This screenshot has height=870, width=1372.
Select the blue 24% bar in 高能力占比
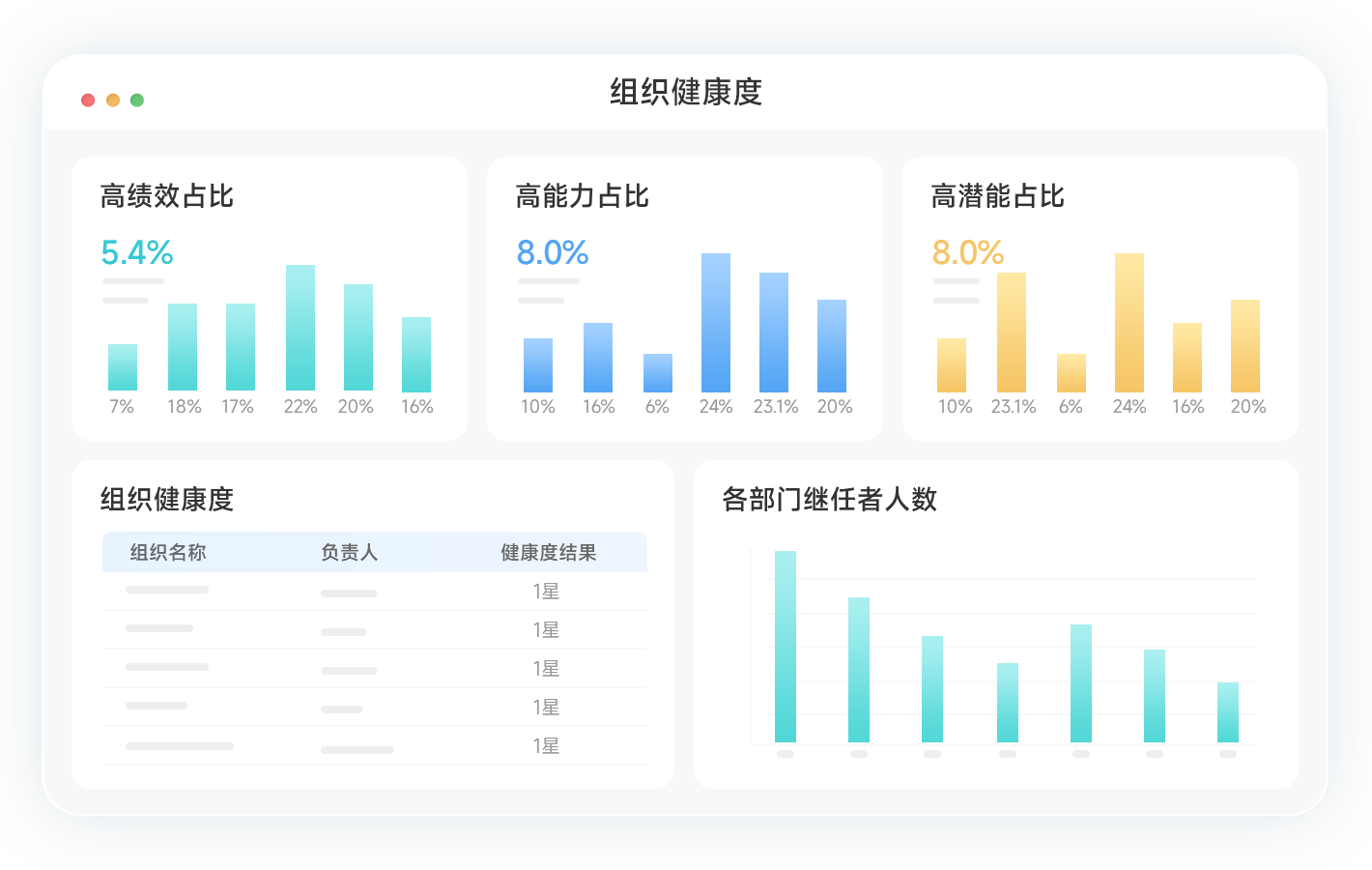click(716, 323)
